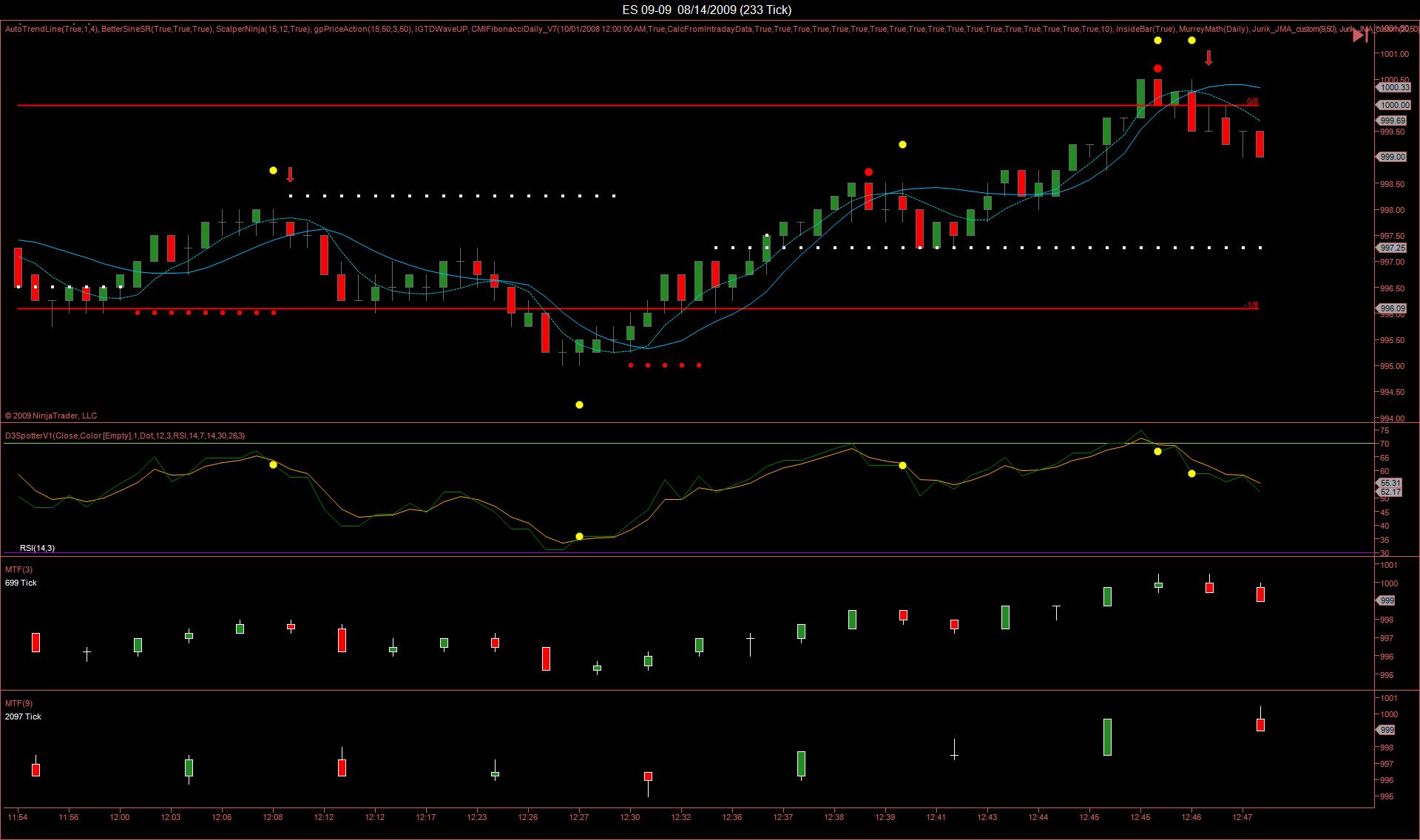Screen dimensions: 1420x840
Task: Click MurreyMath(Daily) in the indicator list
Action: [x=1213, y=29]
